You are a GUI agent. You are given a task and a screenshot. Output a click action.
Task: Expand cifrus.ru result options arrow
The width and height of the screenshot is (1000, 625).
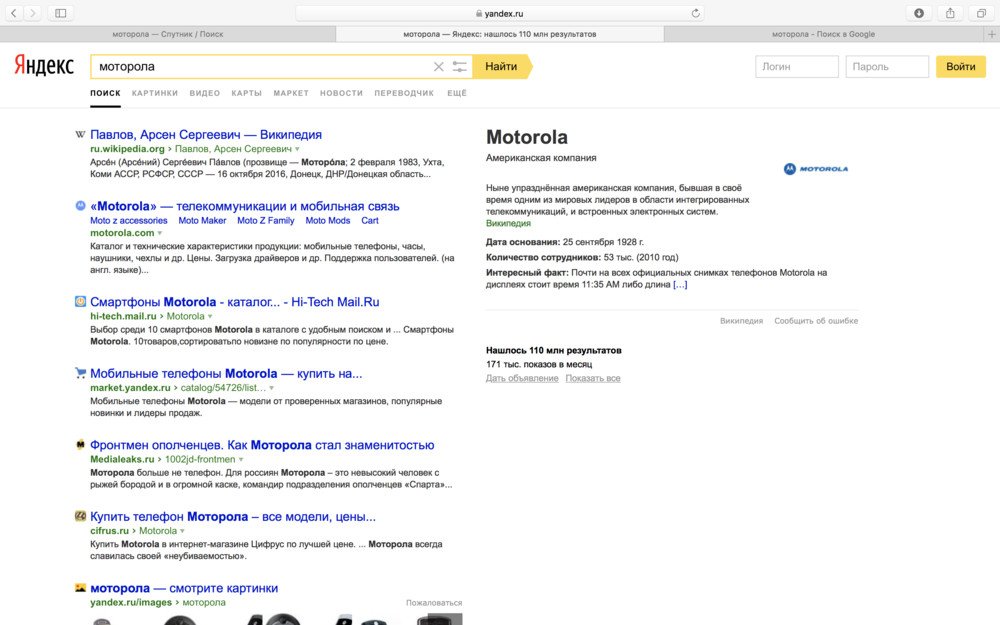point(182,531)
